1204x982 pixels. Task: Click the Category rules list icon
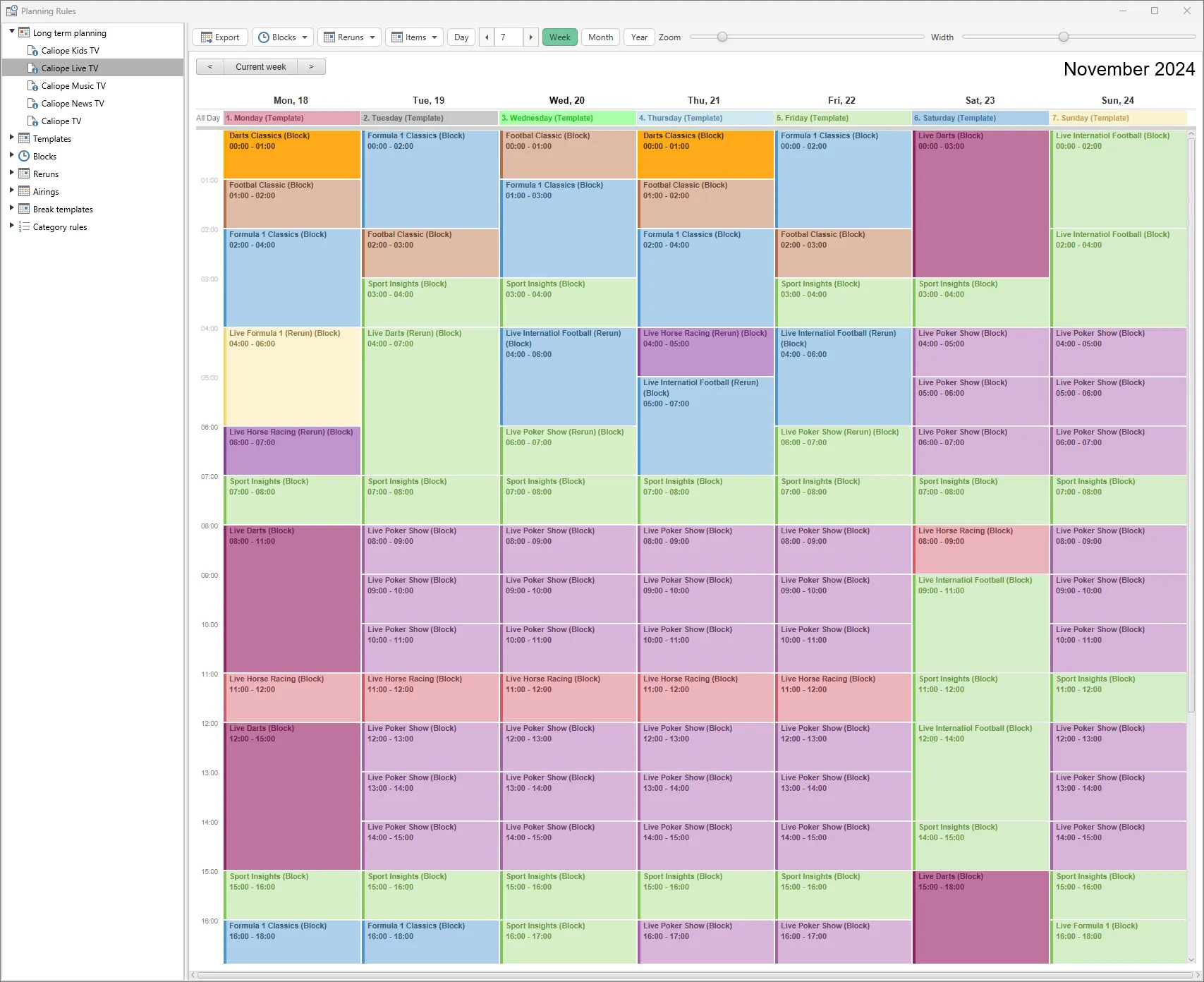coord(24,227)
